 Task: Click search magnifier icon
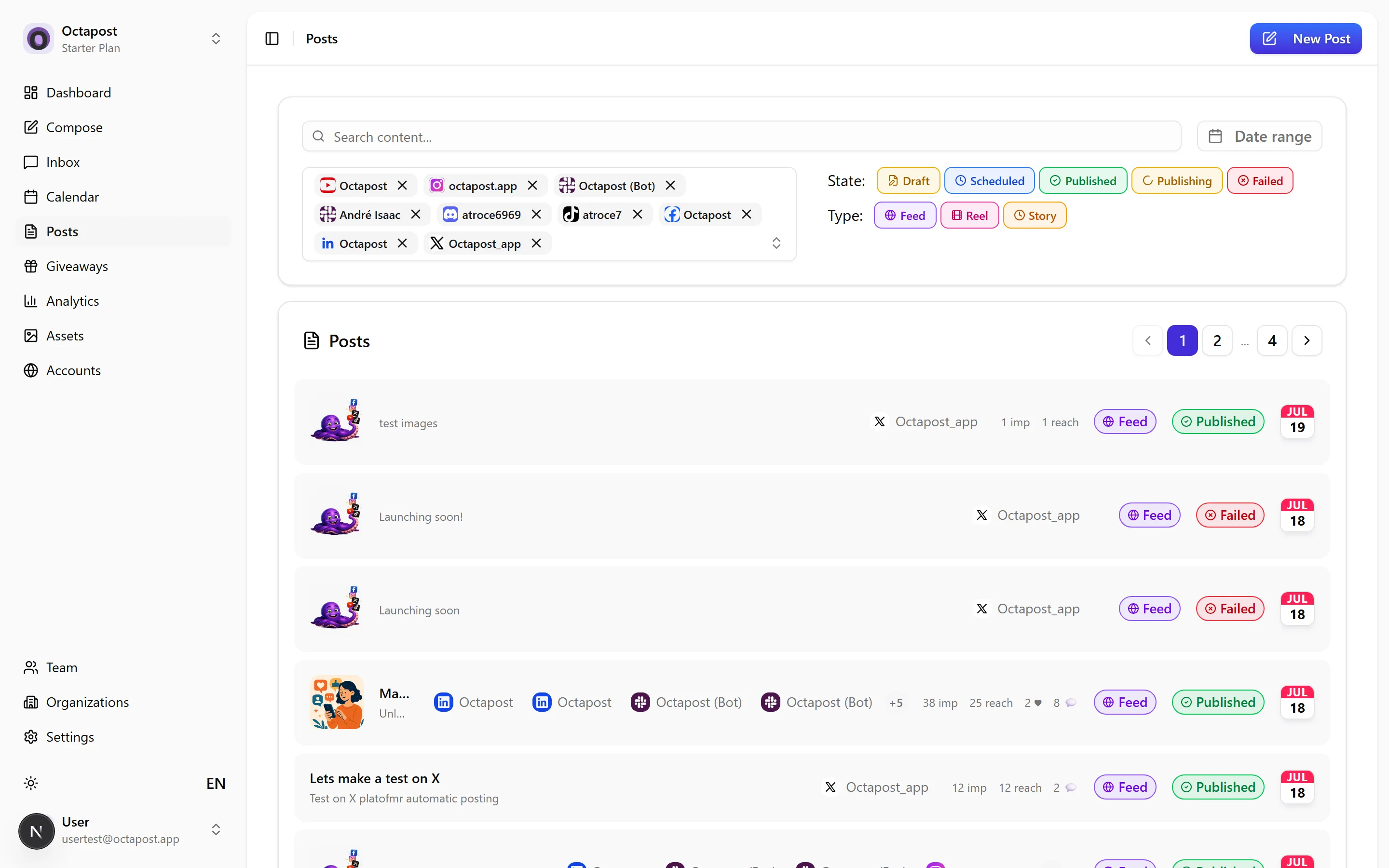(x=318, y=136)
